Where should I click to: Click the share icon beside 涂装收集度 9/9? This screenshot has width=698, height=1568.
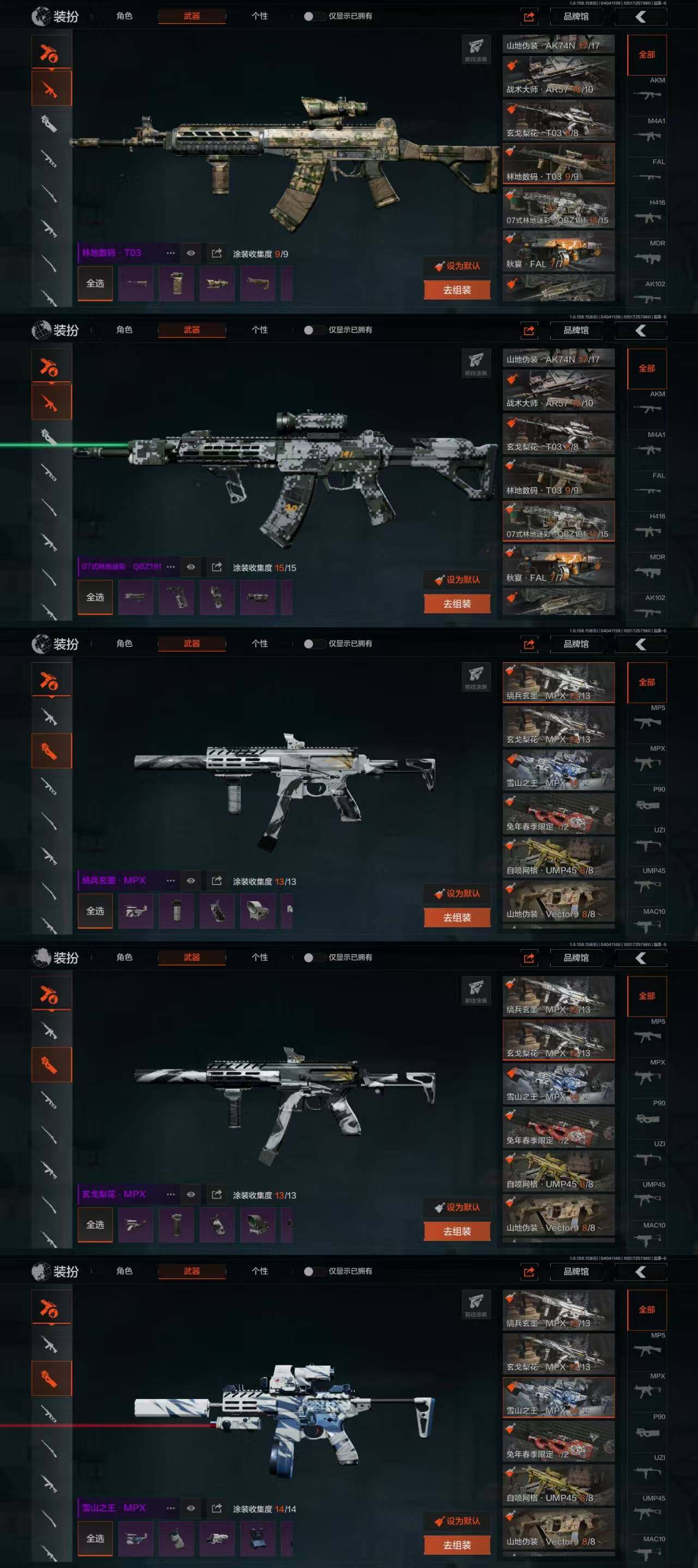(216, 253)
